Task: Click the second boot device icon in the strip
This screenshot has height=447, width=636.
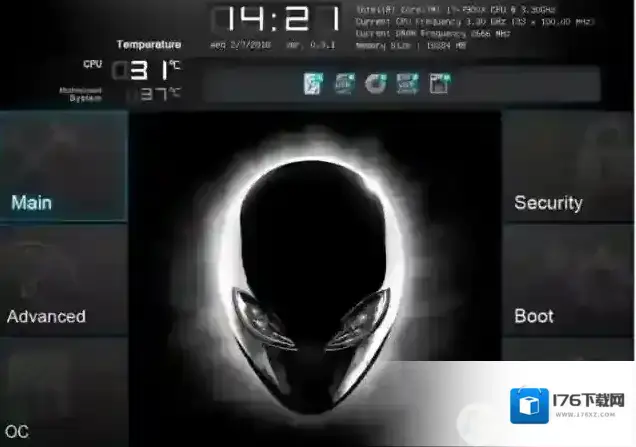Action: tap(344, 84)
